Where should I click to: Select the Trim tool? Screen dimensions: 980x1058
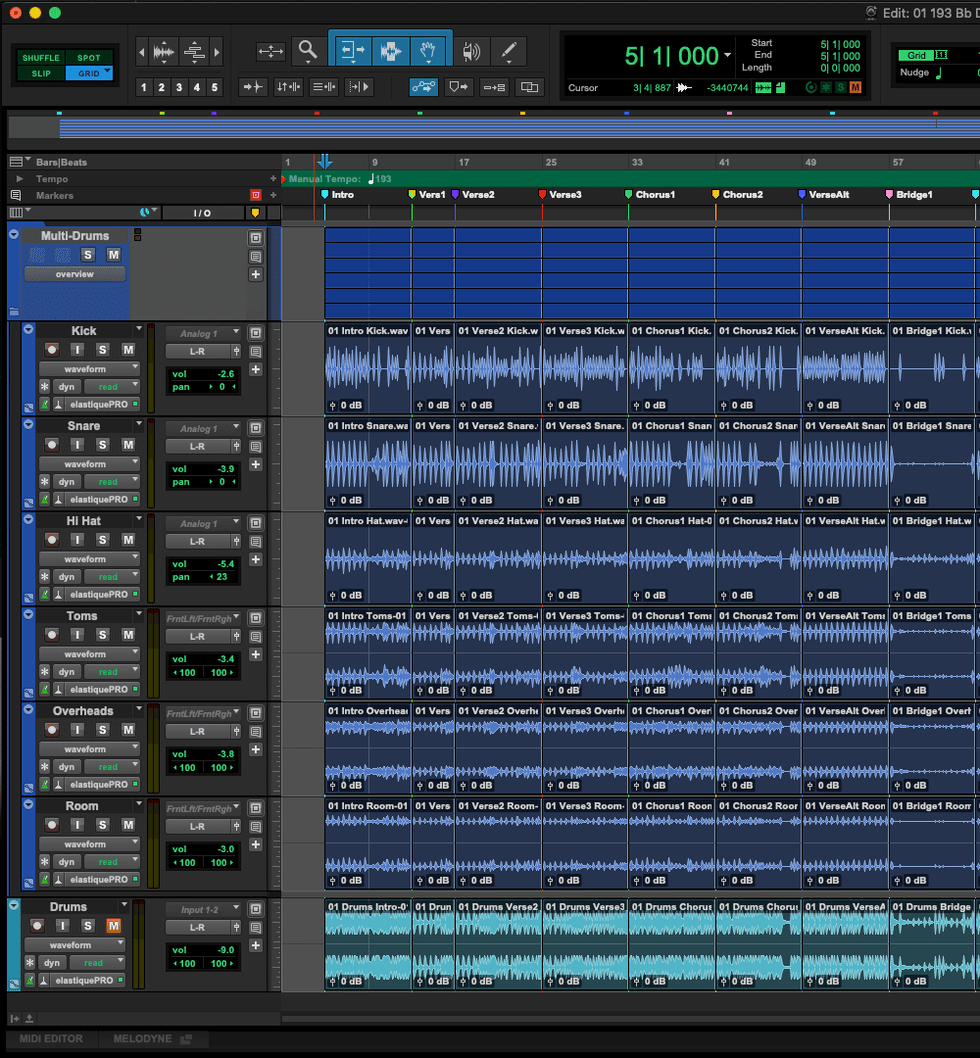click(352, 51)
